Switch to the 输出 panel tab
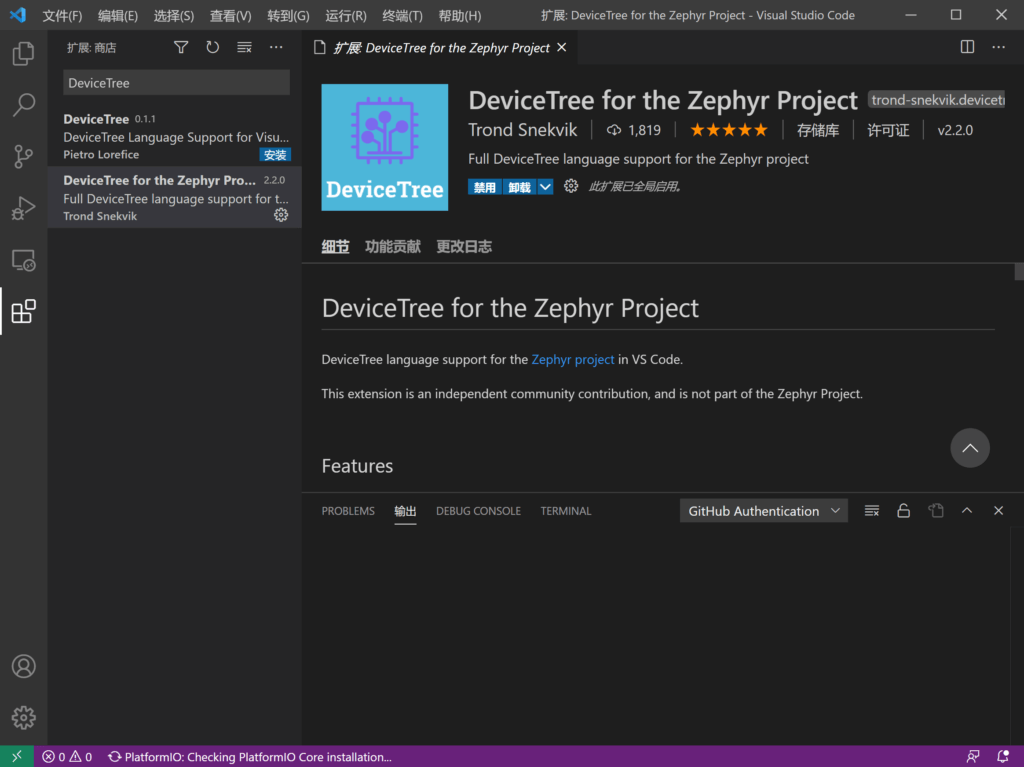Viewport: 1024px width, 767px height. [405, 511]
